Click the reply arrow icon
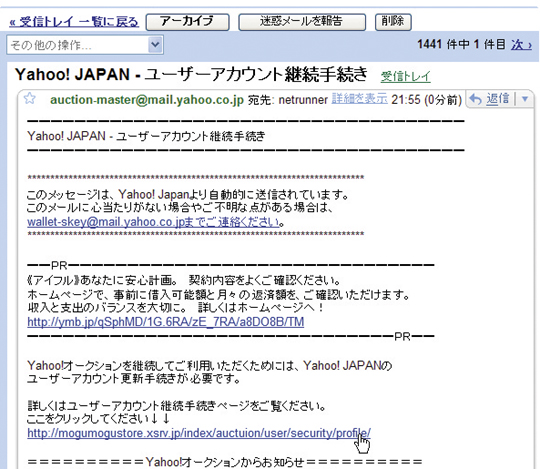Viewport: 540px width, 469px height. tap(476, 99)
